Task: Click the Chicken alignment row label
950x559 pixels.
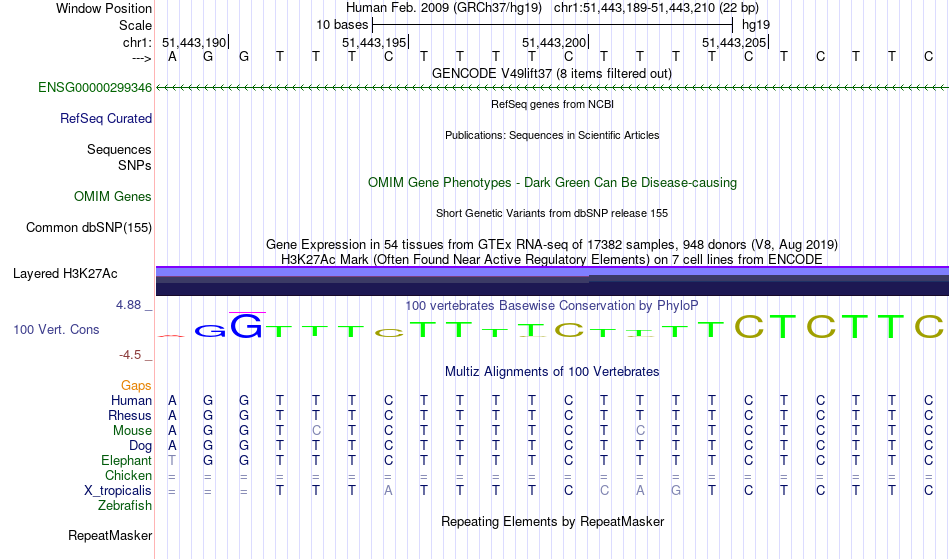Action: click(x=128, y=475)
